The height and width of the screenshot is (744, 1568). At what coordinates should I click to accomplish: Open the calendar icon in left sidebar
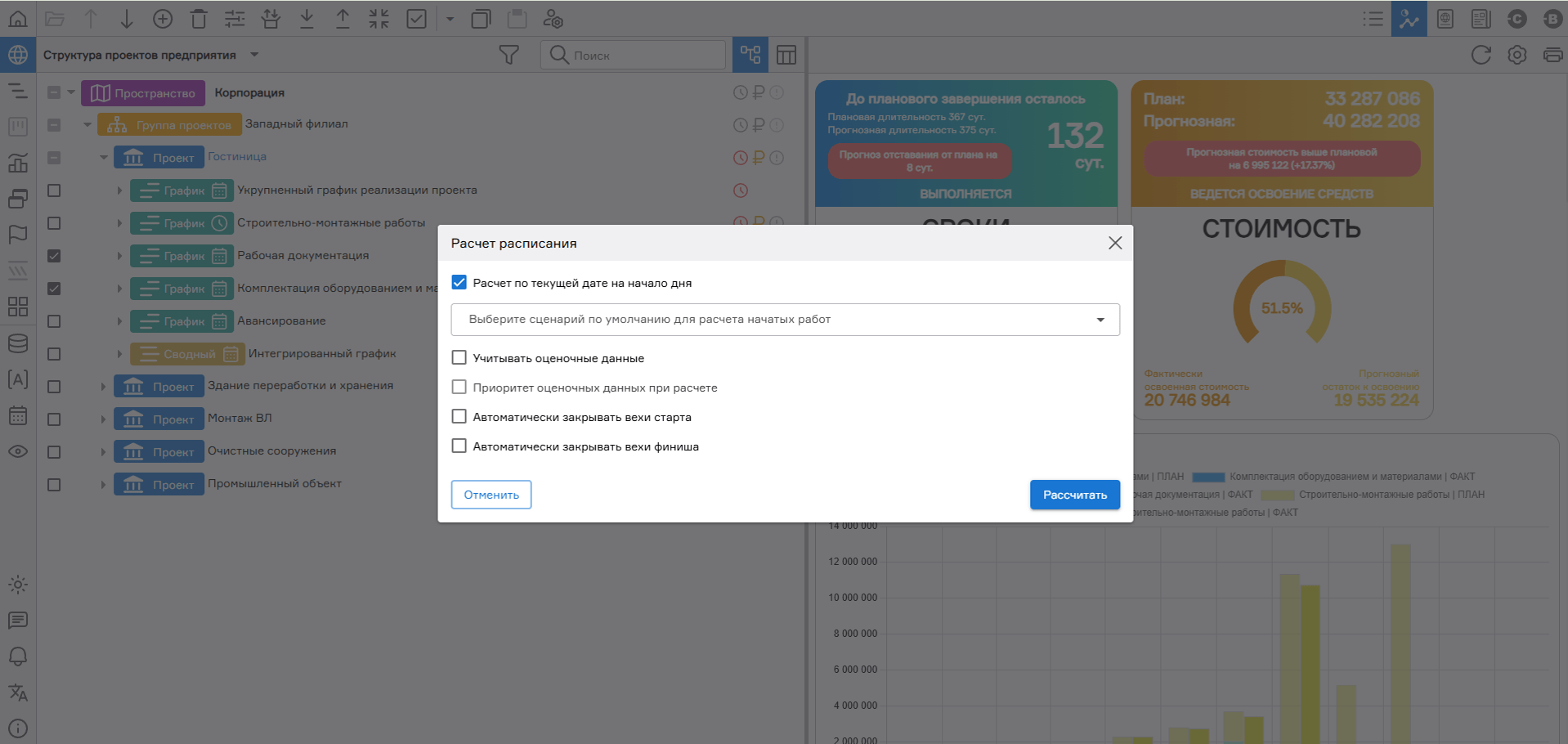[18, 415]
